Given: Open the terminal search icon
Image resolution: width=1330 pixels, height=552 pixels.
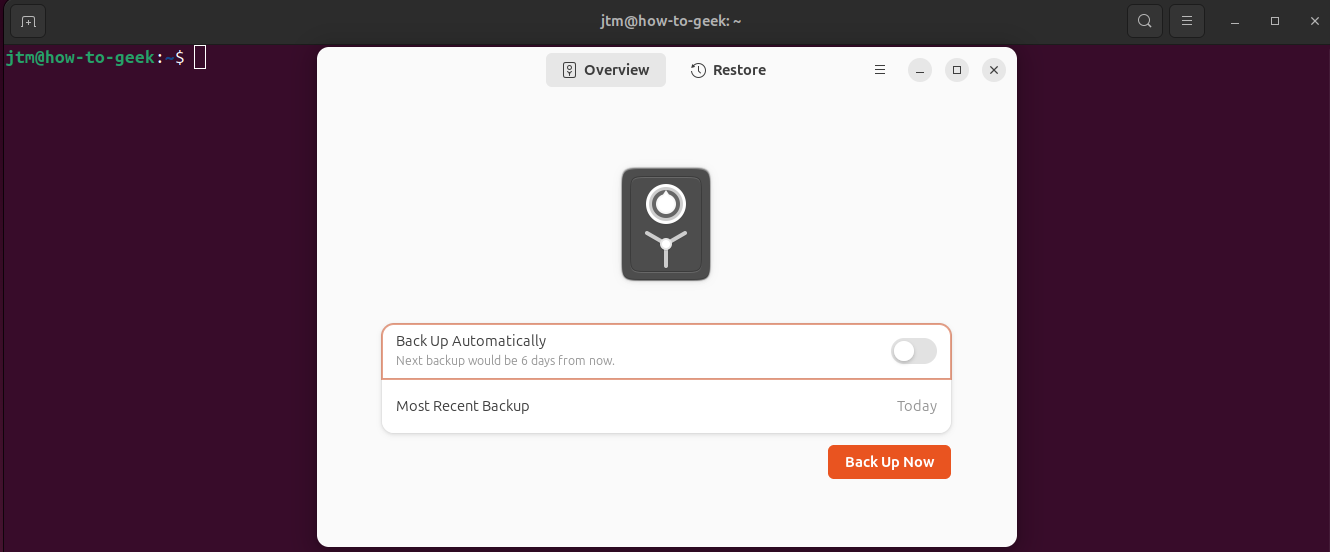Looking at the screenshot, I should pyautogui.click(x=1145, y=21).
